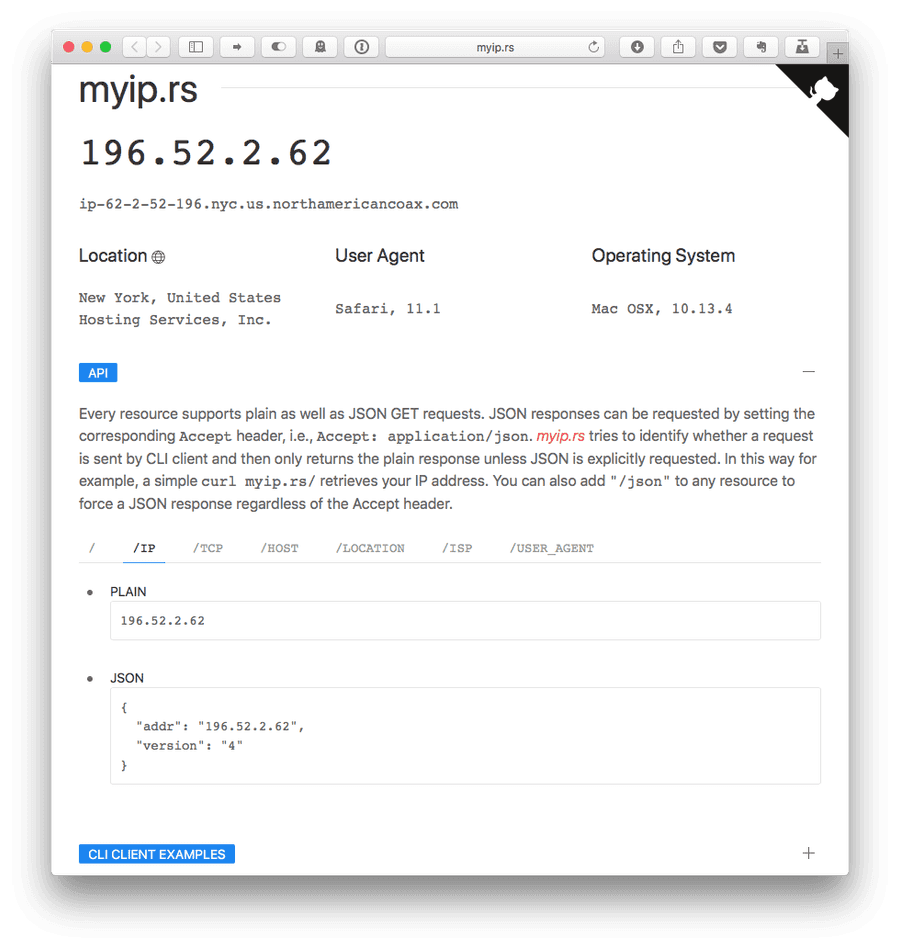The image size is (900, 949).
Task: Follow the red myip.rs link in text
Action: (x=560, y=436)
